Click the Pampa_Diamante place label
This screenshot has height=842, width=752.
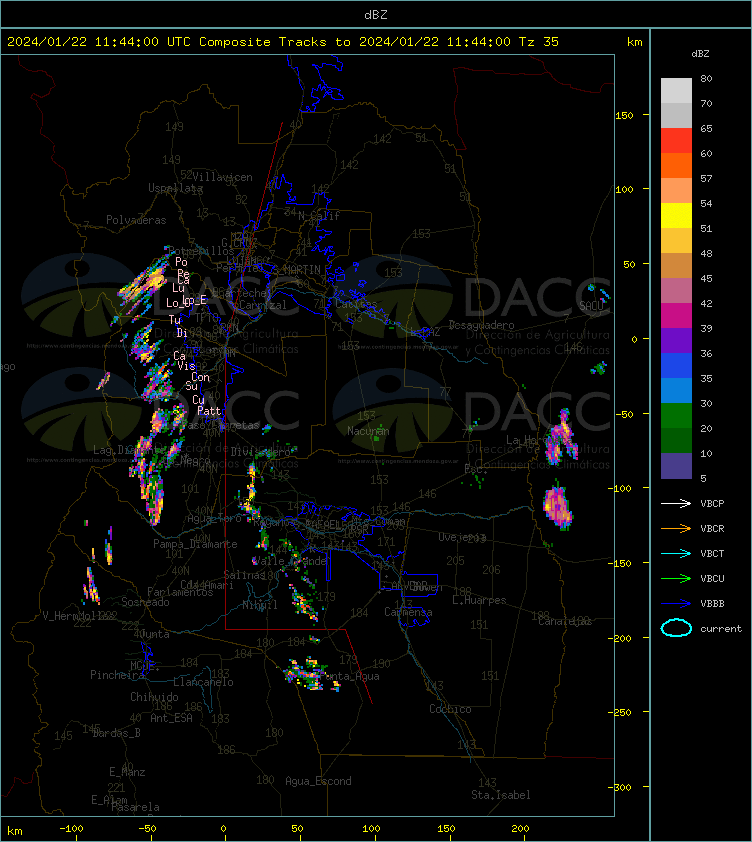tap(195, 543)
